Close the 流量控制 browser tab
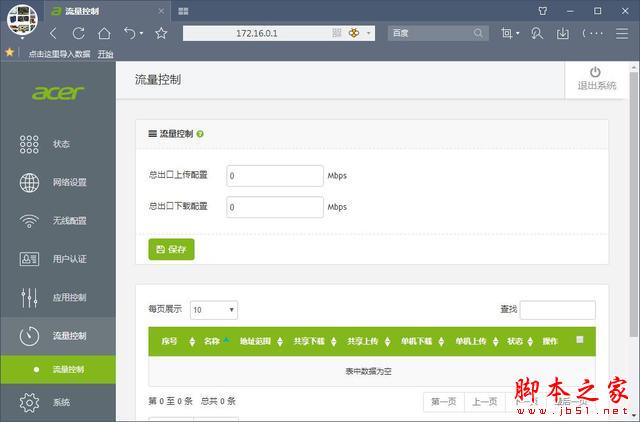 click(x=161, y=11)
